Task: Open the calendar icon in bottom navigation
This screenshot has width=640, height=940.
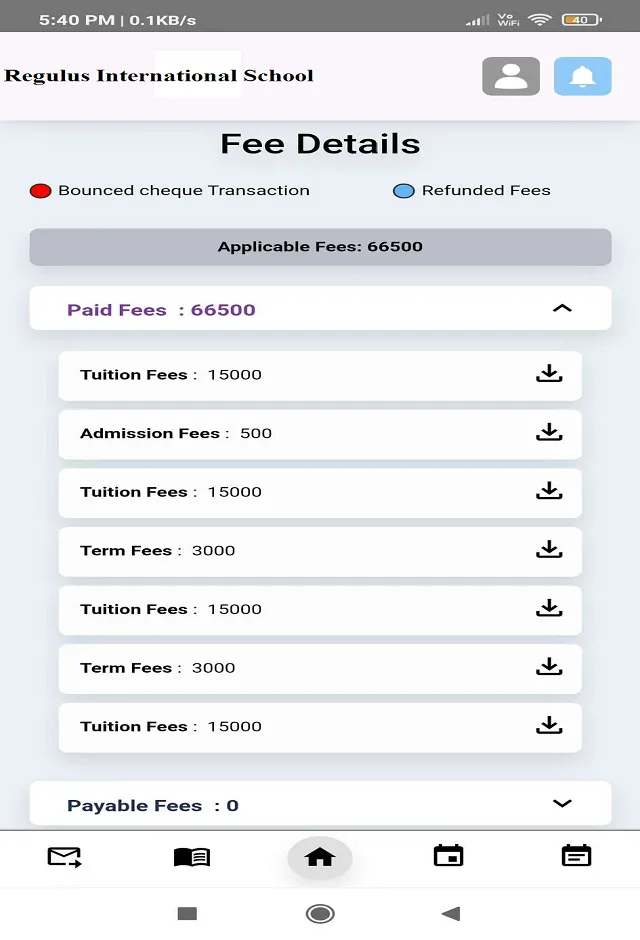Action: pos(448,857)
